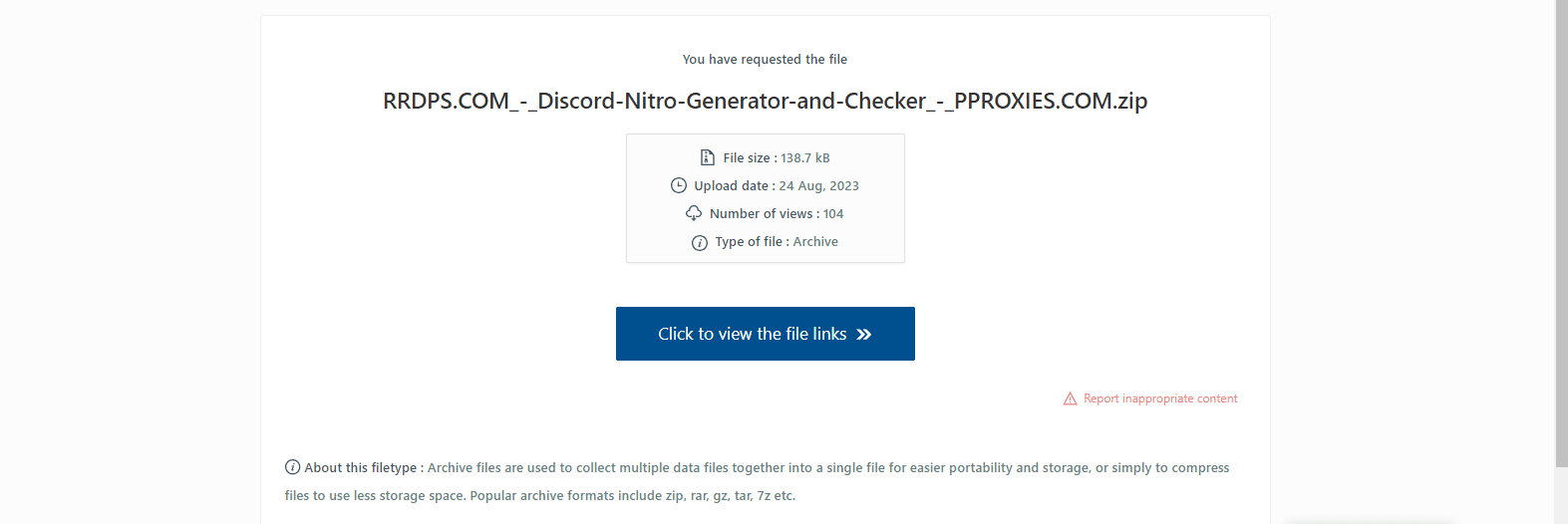Click the 'About this filetype' bold label
The width and height of the screenshot is (1568, 524).
[361, 467]
